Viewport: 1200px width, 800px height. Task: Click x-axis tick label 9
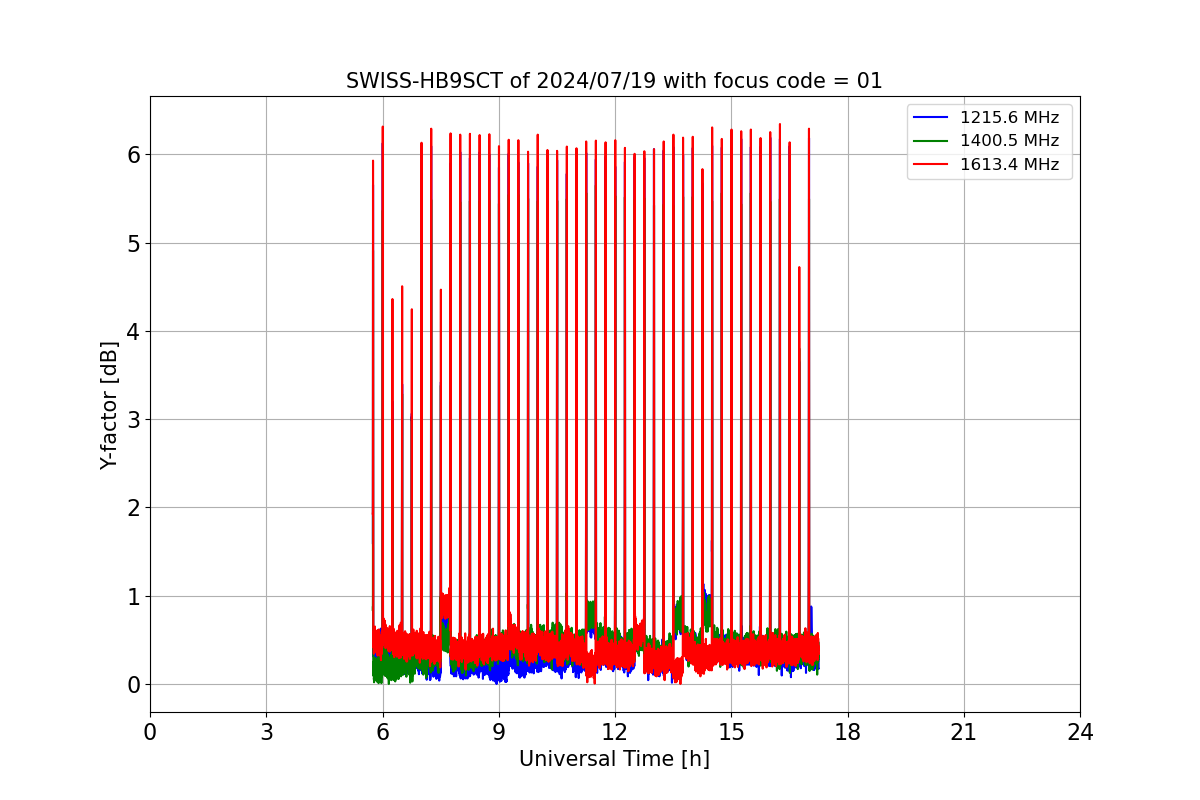coord(499,732)
